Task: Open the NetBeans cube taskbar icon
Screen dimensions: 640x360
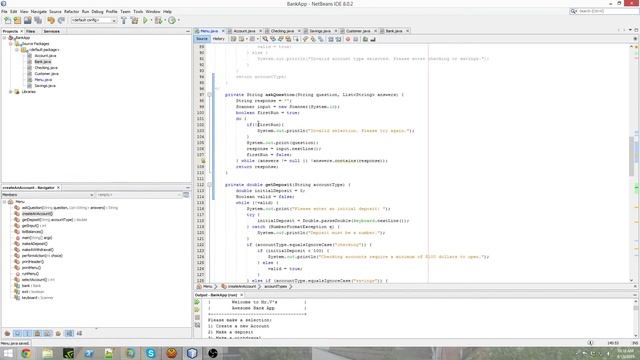Action: tap(192, 353)
